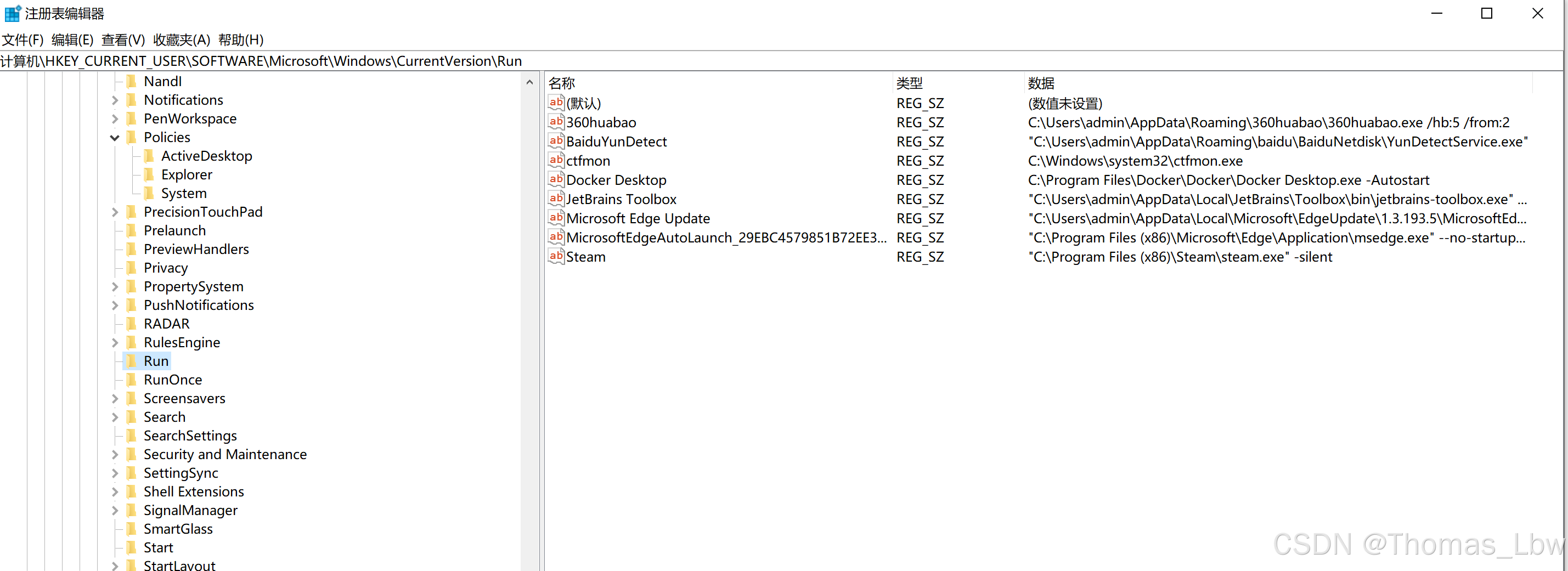Click the registry path address bar
Viewport: 1568px width, 571px height.
[781, 61]
